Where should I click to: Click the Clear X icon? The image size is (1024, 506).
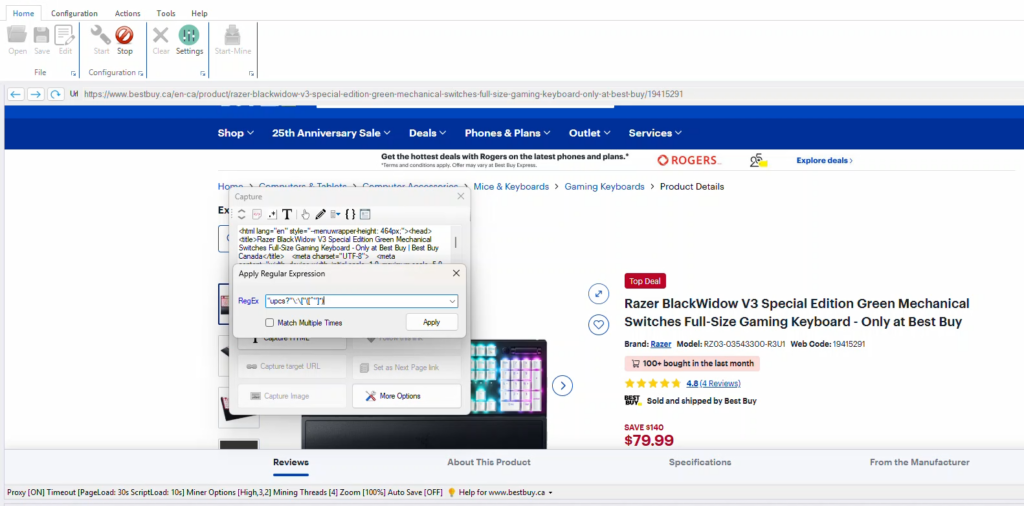(161, 35)
